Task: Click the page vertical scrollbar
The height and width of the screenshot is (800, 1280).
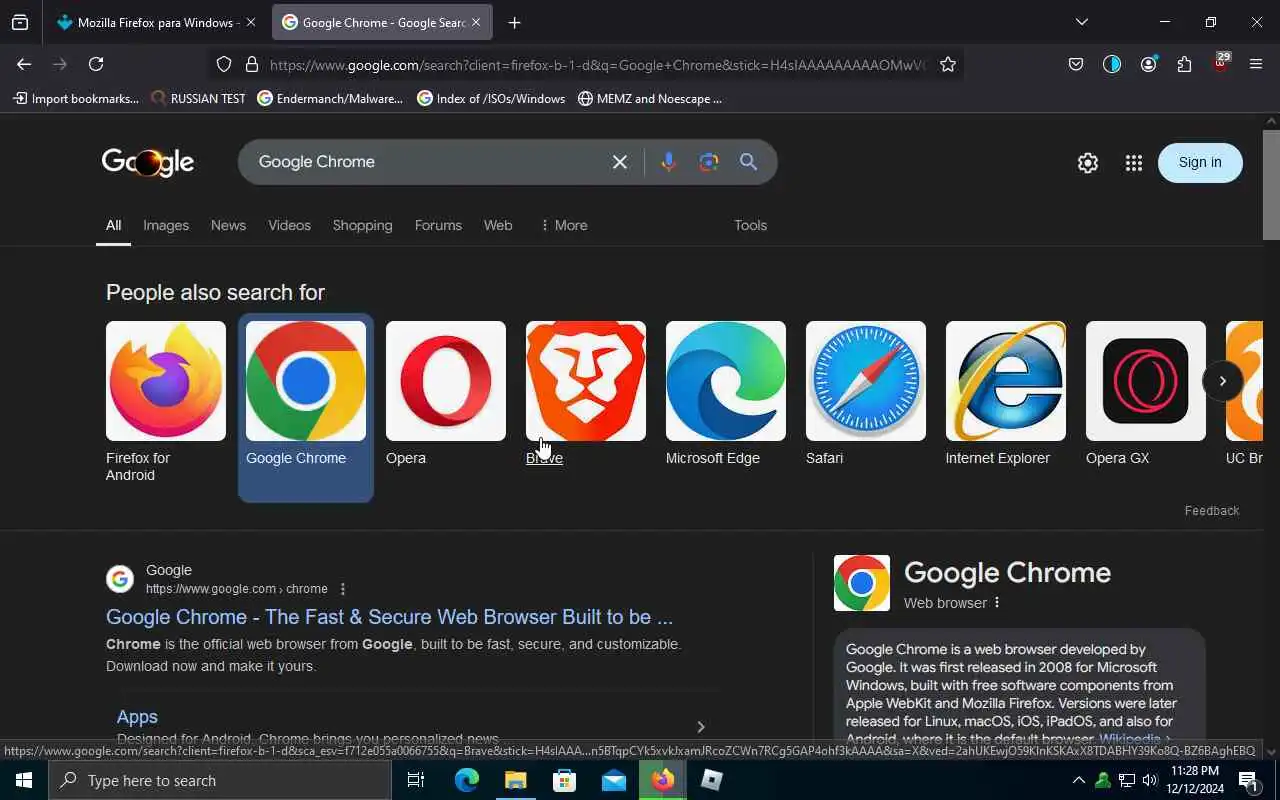Action: click(1271, 185)
